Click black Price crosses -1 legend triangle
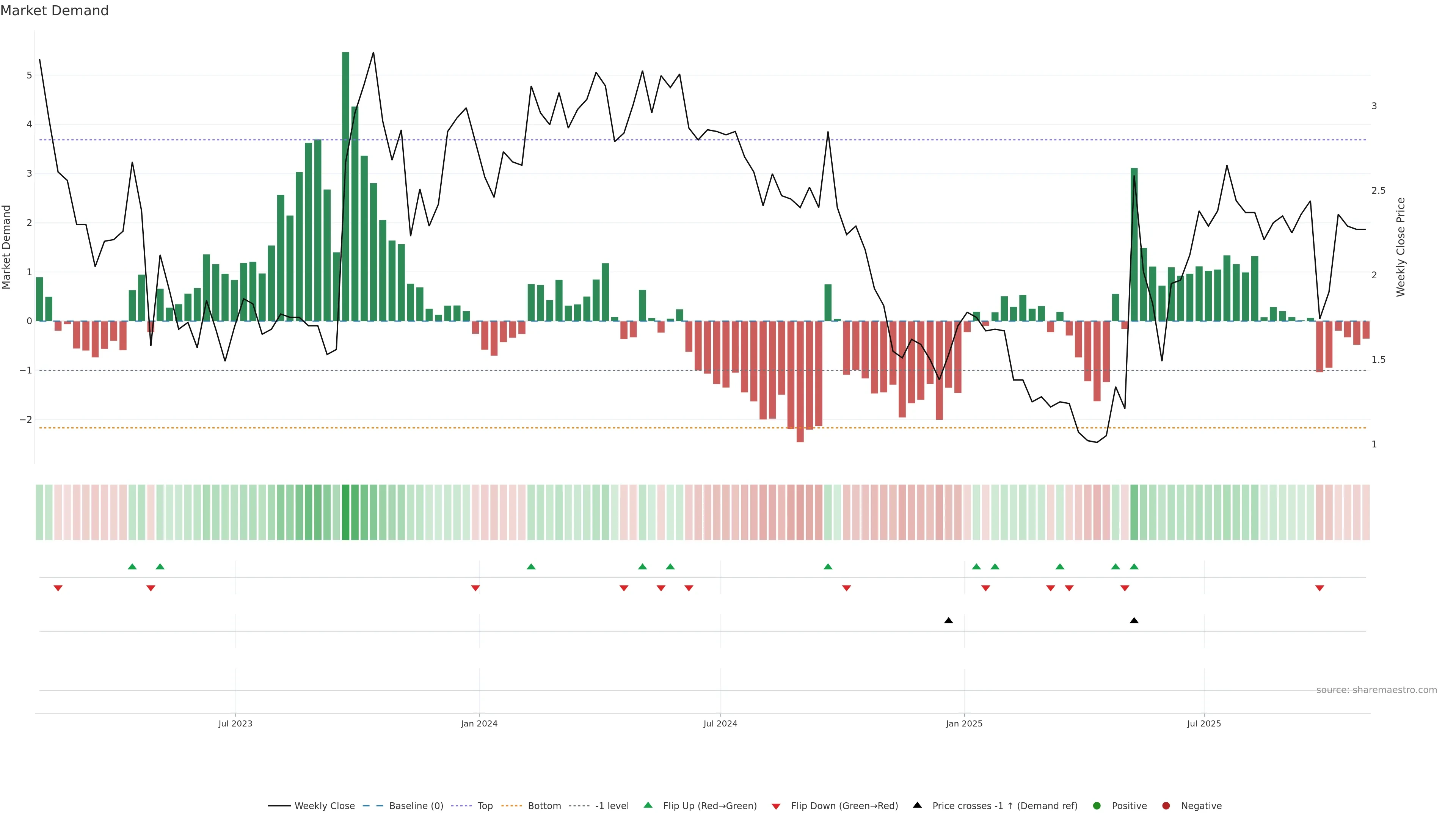The width and height of the screenshot is (1456, 819). (x=917, y=805)
